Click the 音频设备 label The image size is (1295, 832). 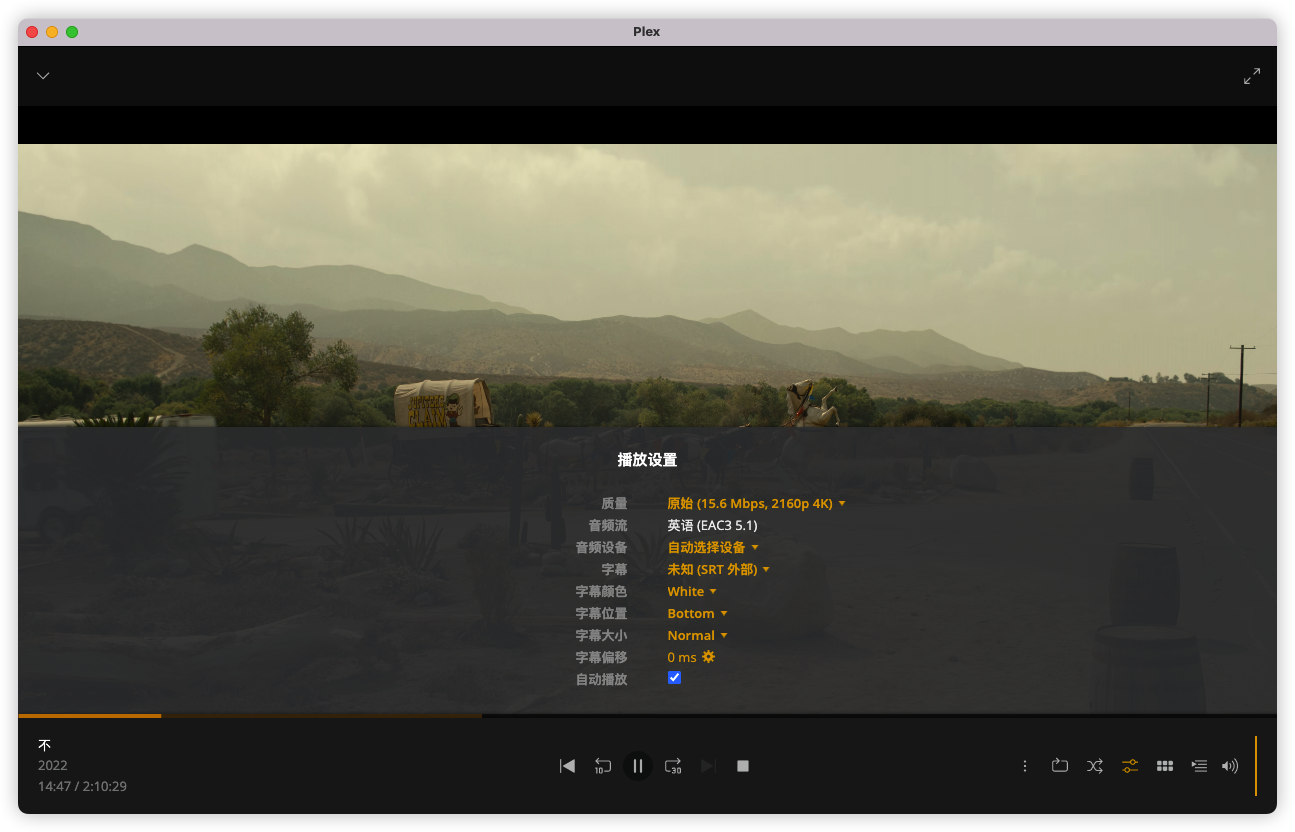tap(601, 548)
